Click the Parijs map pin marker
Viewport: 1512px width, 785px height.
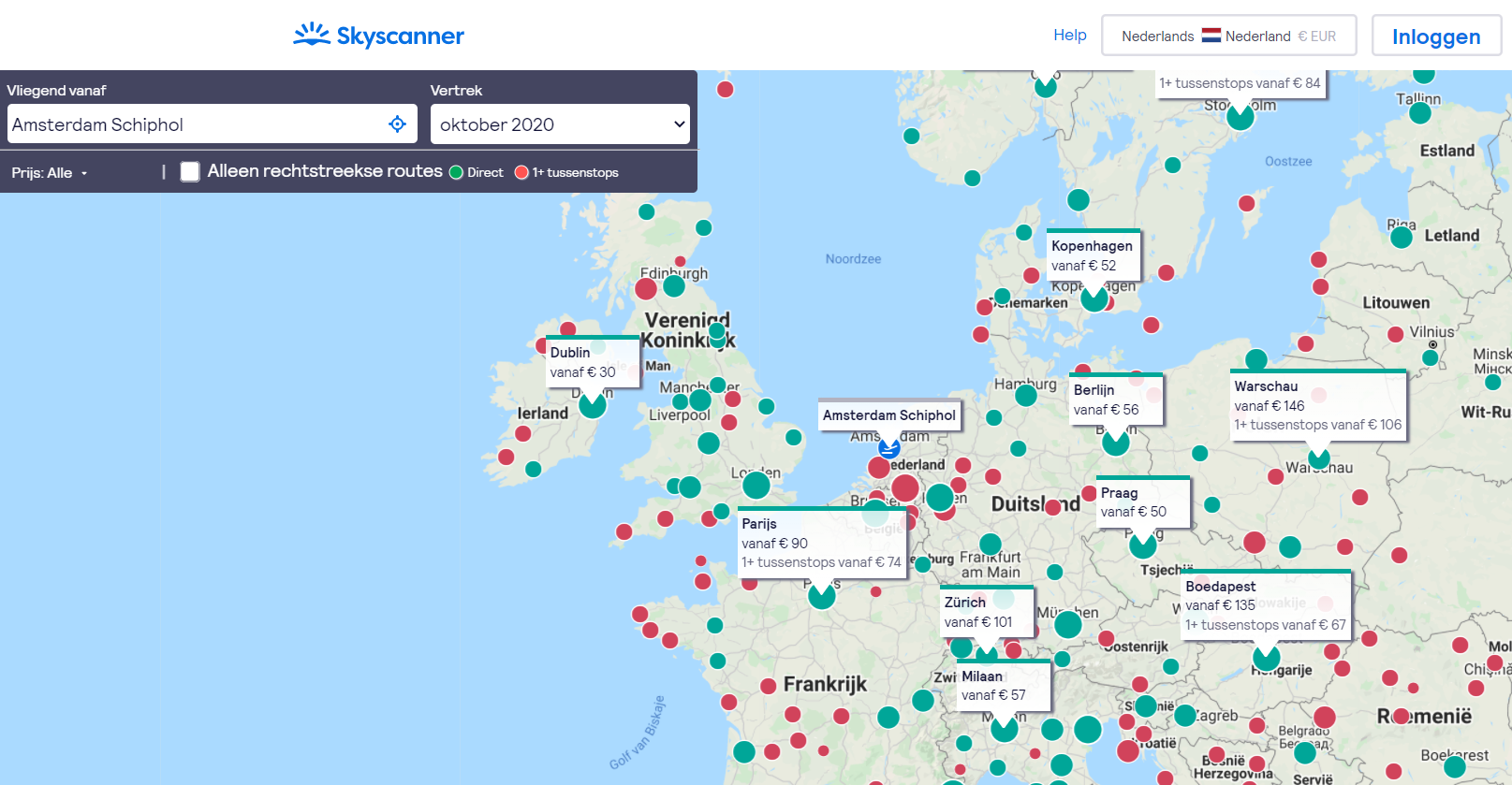pyautogui.click(x=821, y=595)
